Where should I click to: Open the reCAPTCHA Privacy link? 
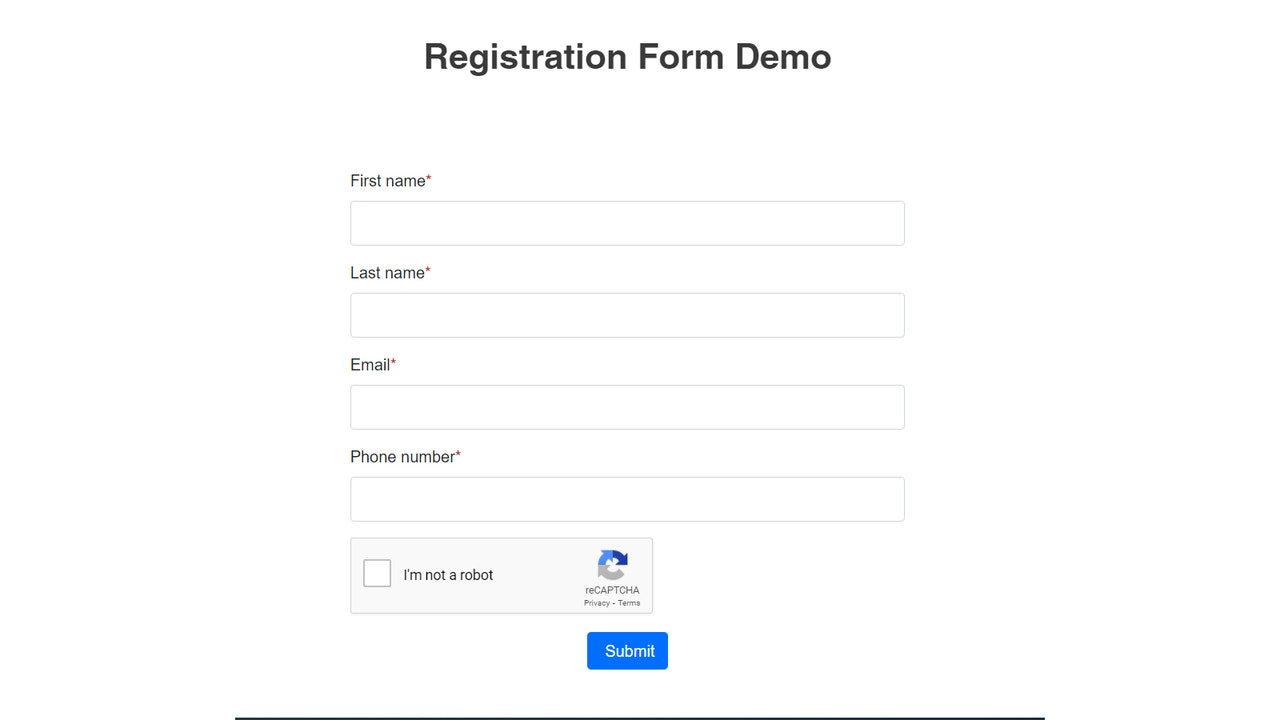tap(596, 602)
